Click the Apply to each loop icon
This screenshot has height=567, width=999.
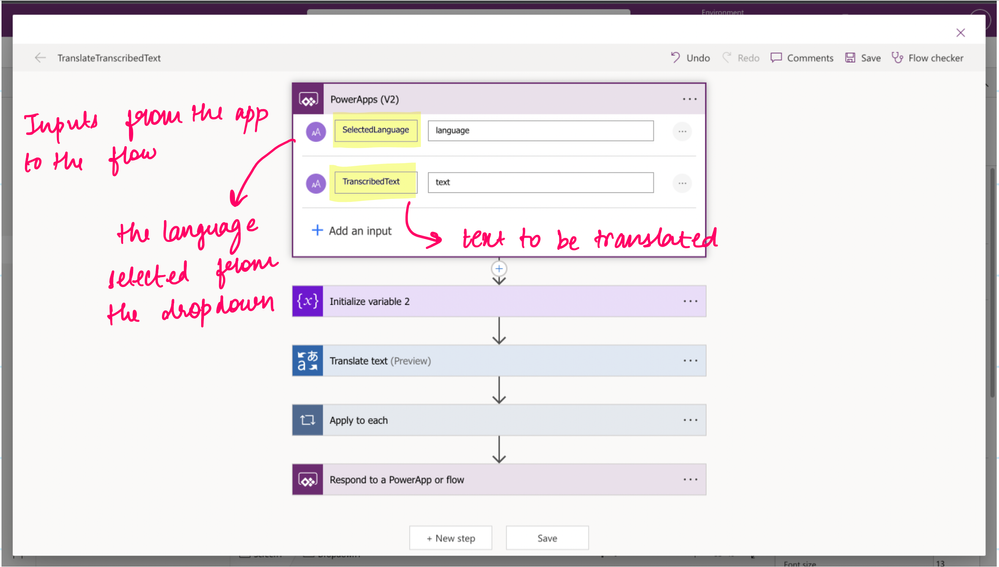(308, 420)
